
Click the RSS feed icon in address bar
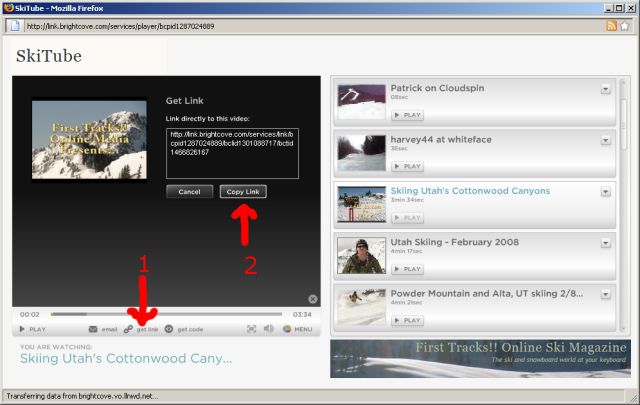[x=611, y=26]
